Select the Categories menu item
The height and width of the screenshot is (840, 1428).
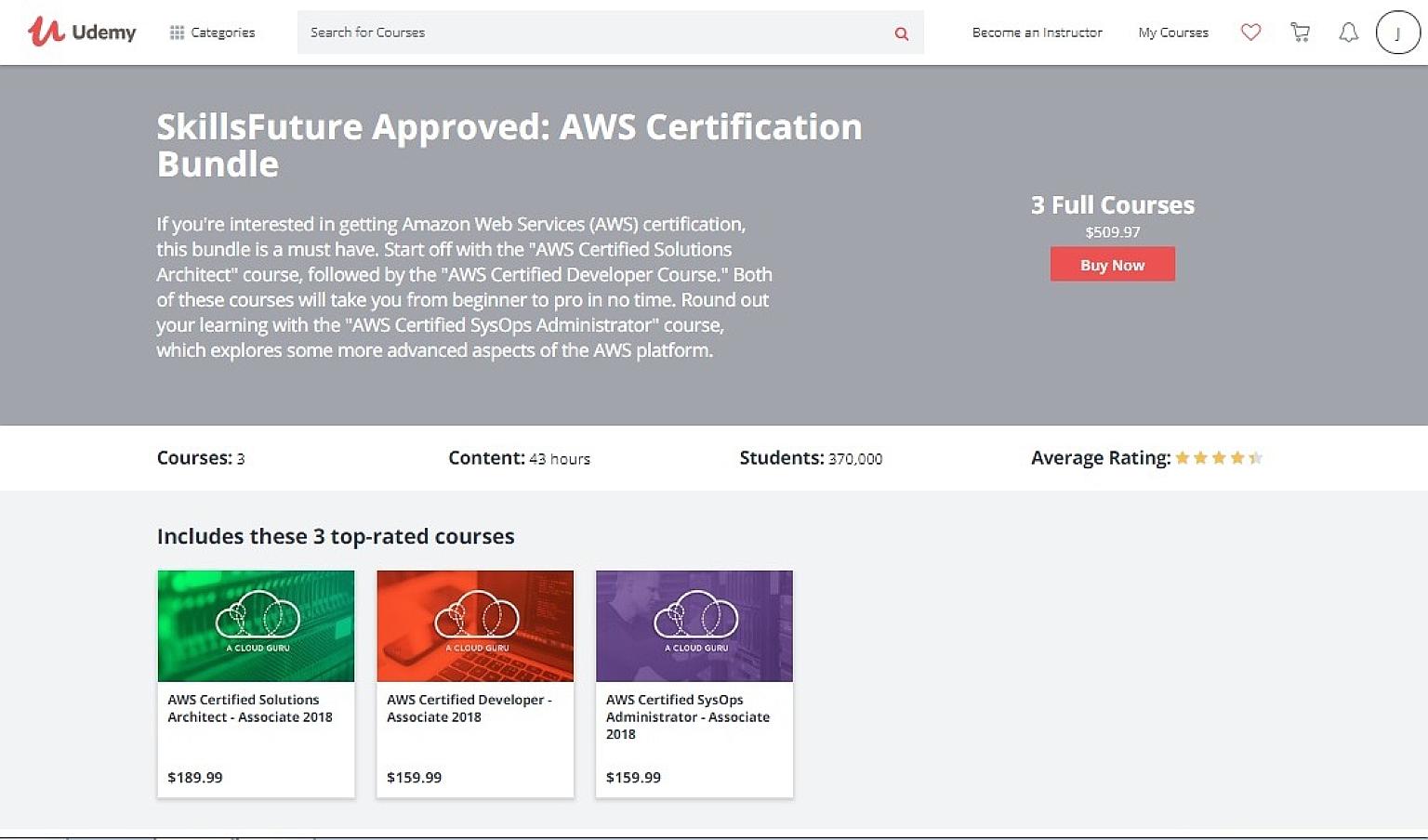(222, 32)
